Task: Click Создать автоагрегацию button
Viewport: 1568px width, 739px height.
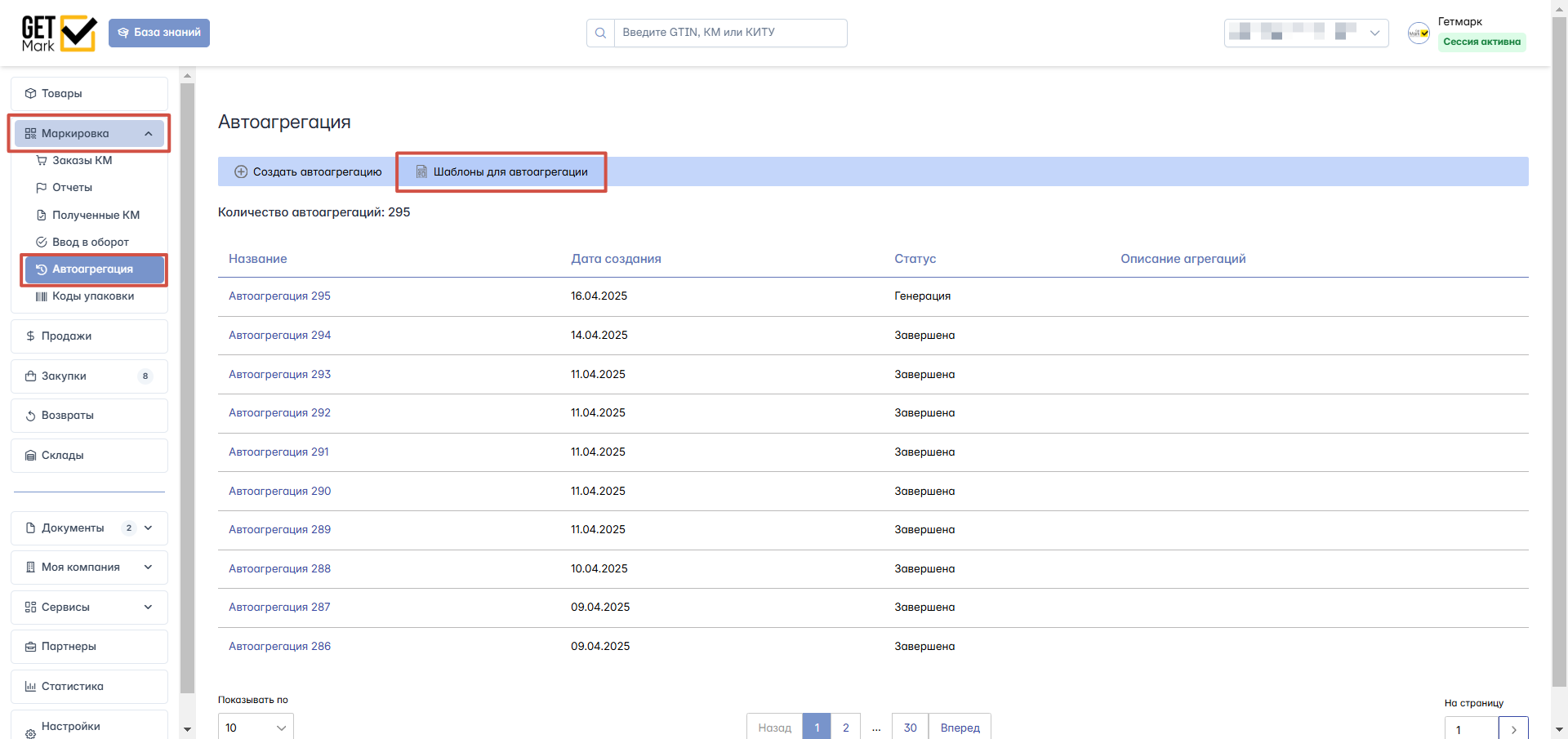Action: 308,172
